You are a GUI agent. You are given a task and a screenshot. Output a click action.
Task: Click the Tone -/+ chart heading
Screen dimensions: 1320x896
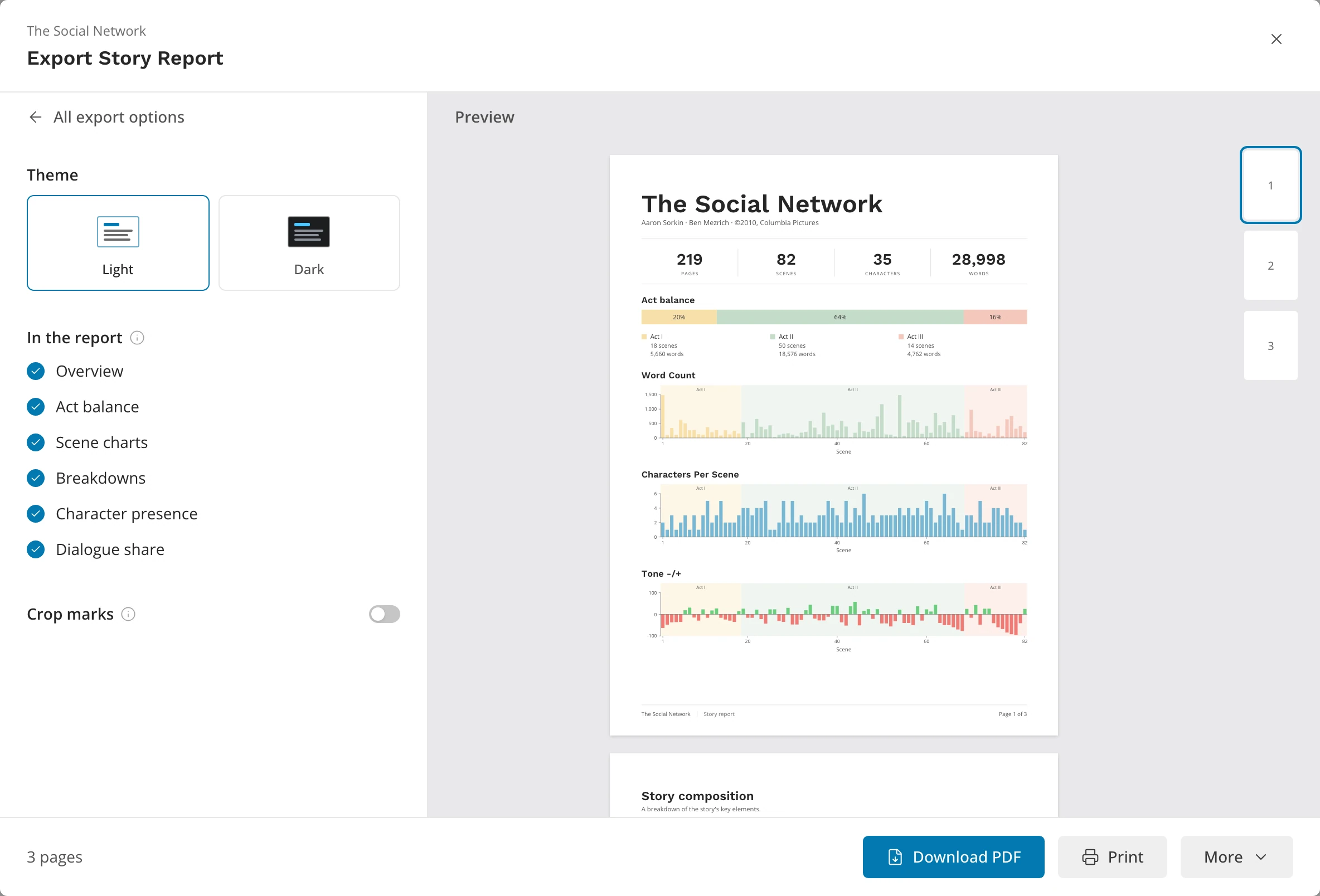pyautogui.click(x=661, y=574)
